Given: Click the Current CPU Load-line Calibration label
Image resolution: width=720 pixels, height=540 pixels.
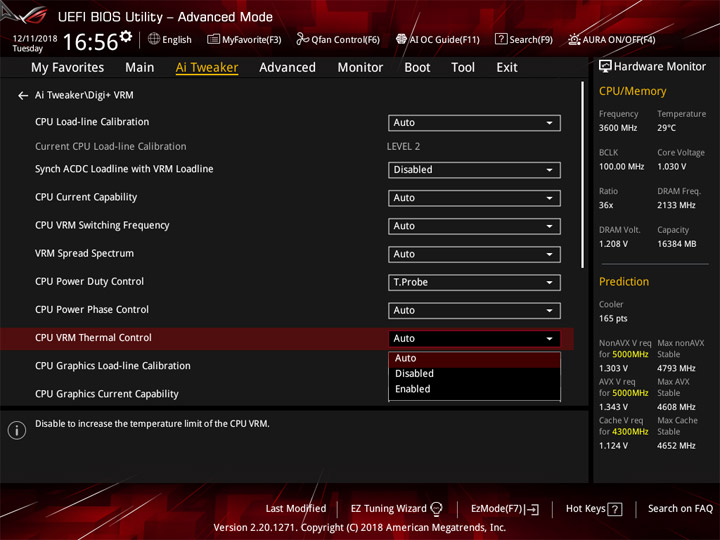Looking at the screenshot, I should 111,146.
